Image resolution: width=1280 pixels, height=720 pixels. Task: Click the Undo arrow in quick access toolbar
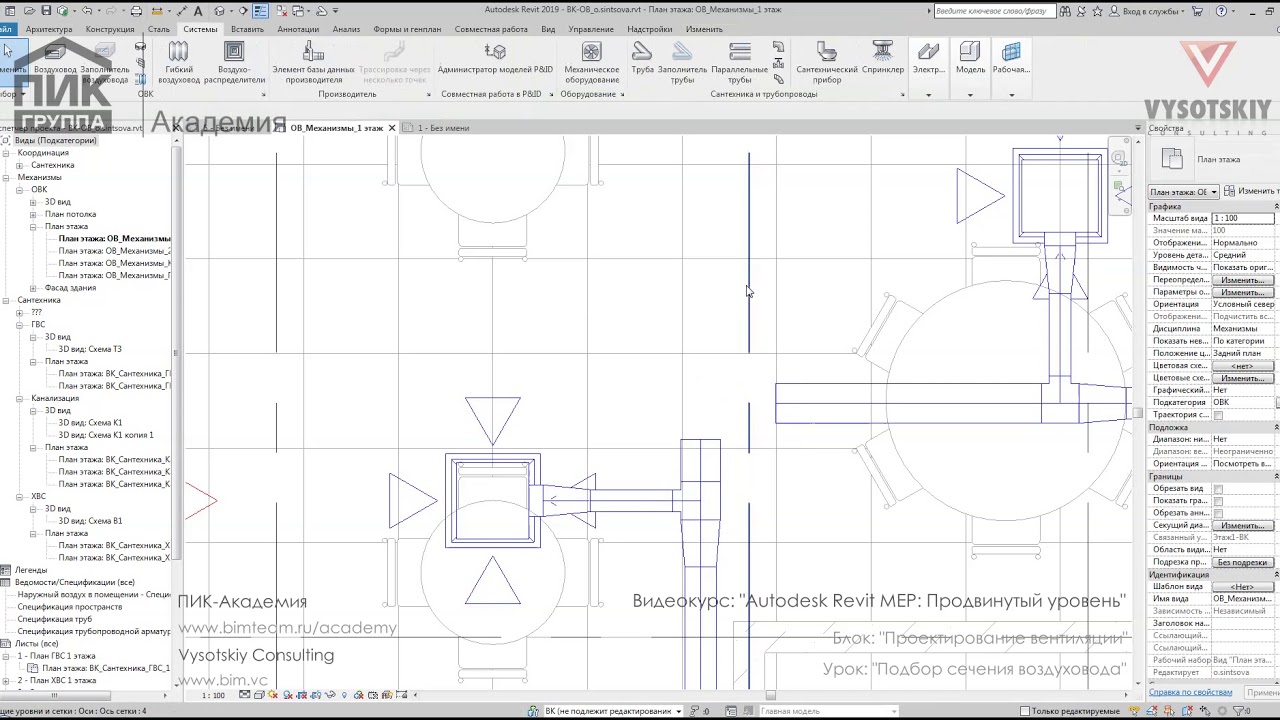[x=87, y=11]
